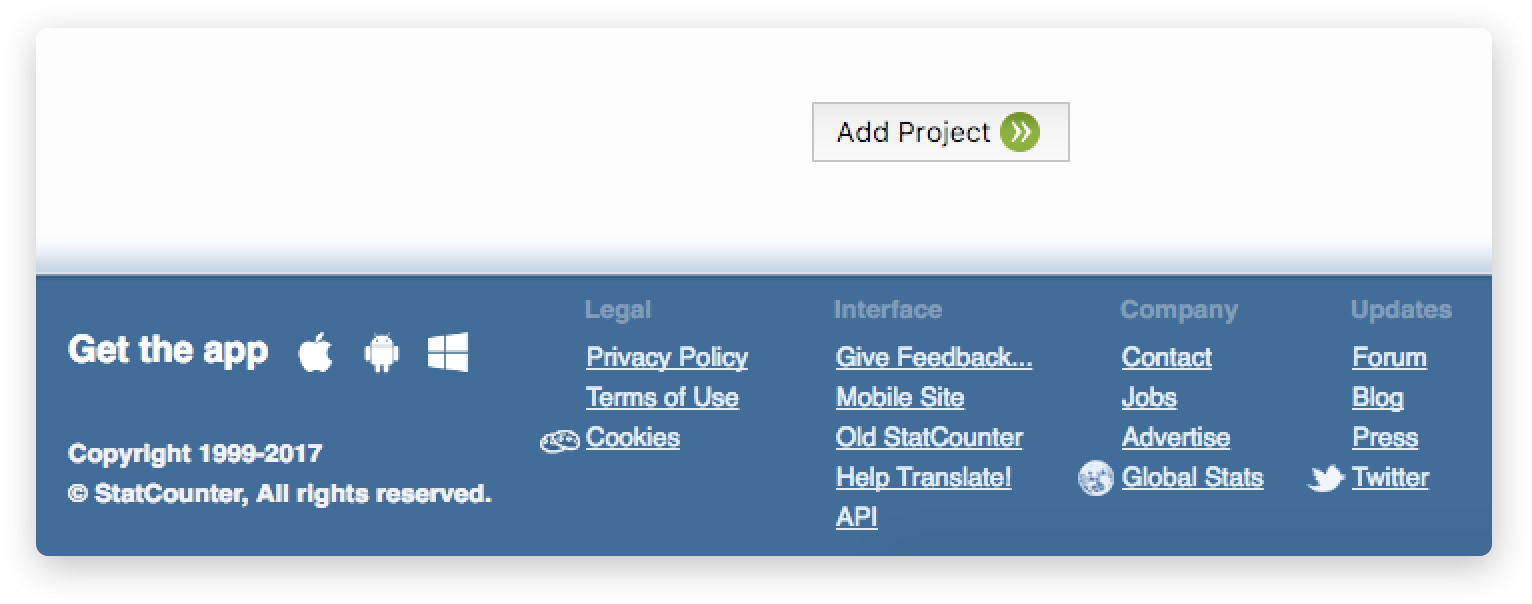Open Old StatCounter
Viewport: 1532px width, 604px height.
929,437
